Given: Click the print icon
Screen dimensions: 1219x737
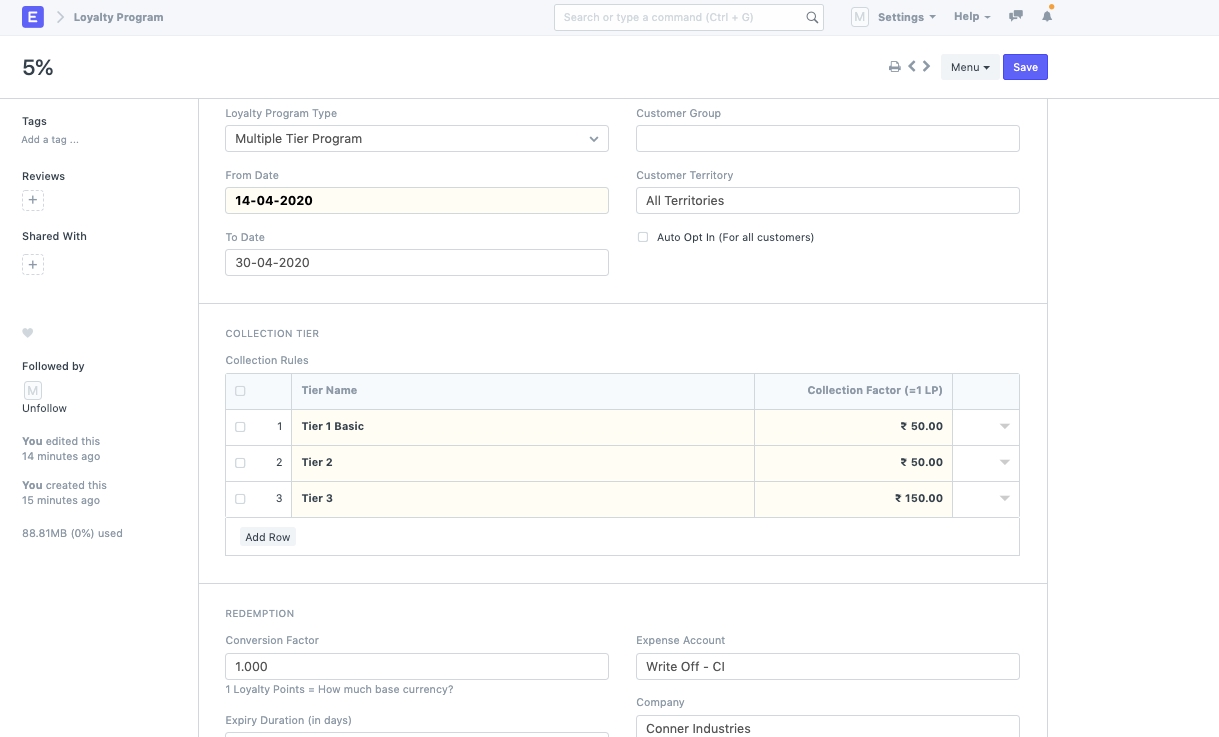Looking at the screenshot, I should click(895, 67).
